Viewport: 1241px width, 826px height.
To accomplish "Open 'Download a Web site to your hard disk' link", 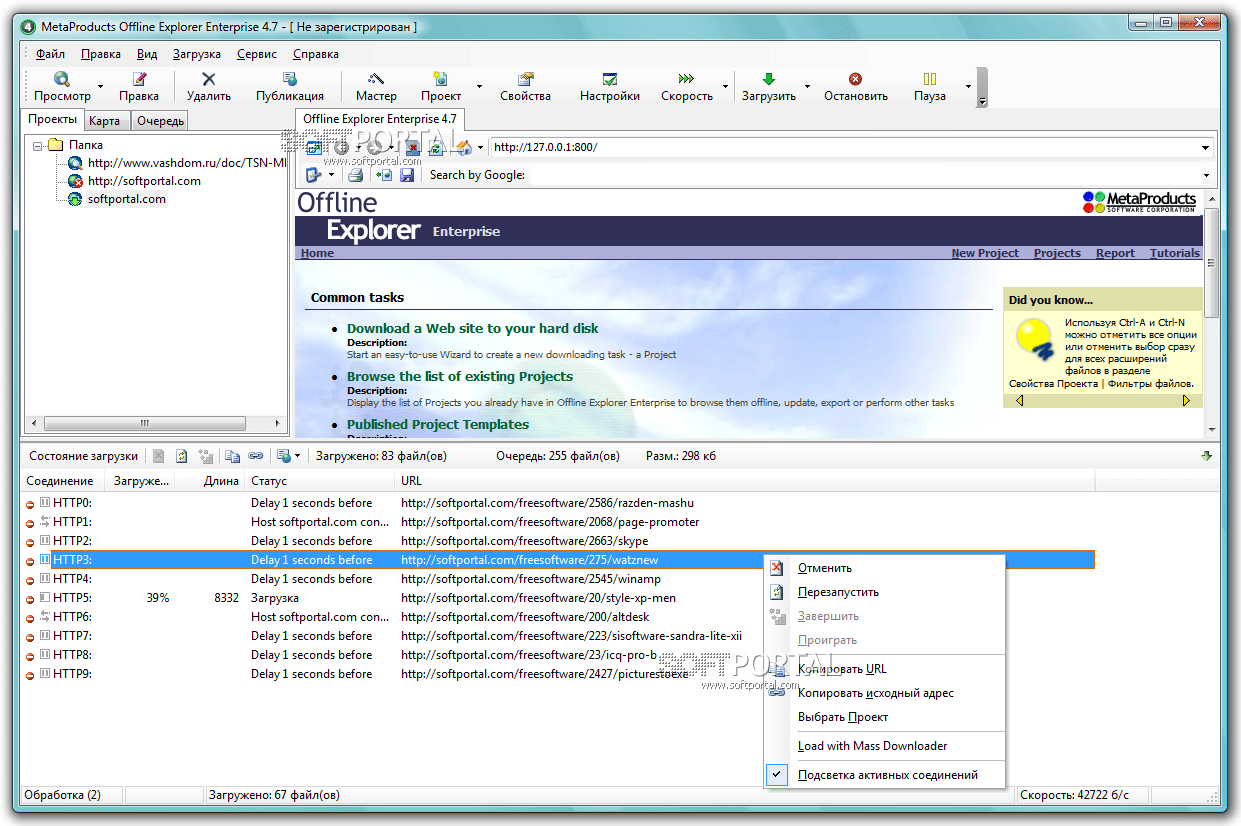I will pyautogui.click(x=472, y=328).
